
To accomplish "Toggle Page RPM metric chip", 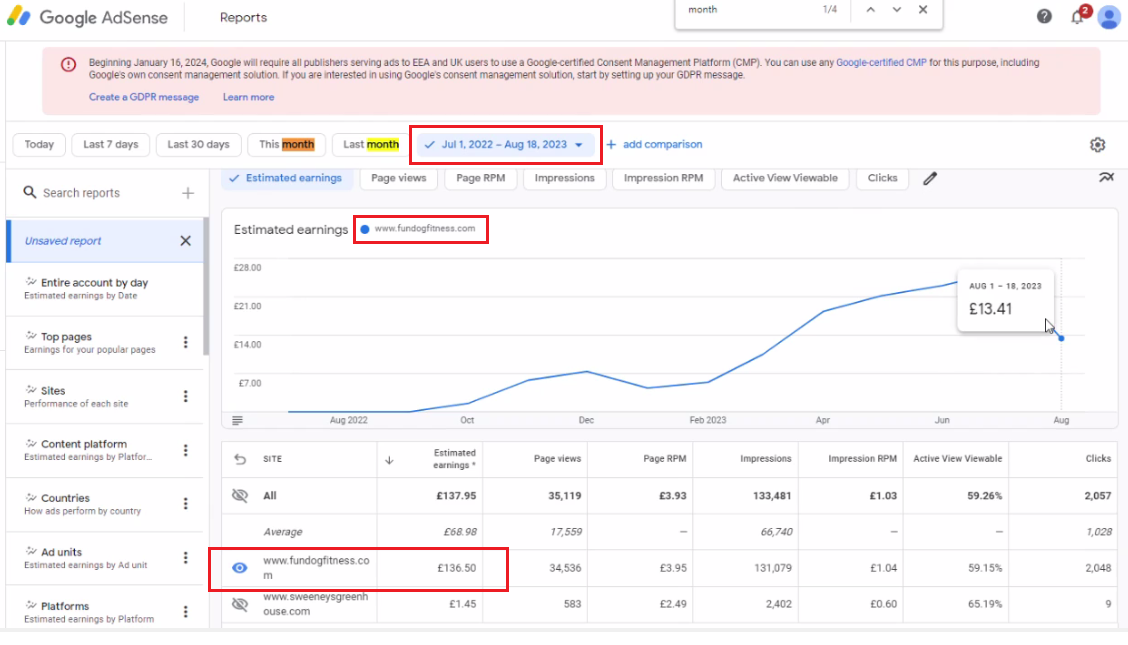I will [481, 178].
